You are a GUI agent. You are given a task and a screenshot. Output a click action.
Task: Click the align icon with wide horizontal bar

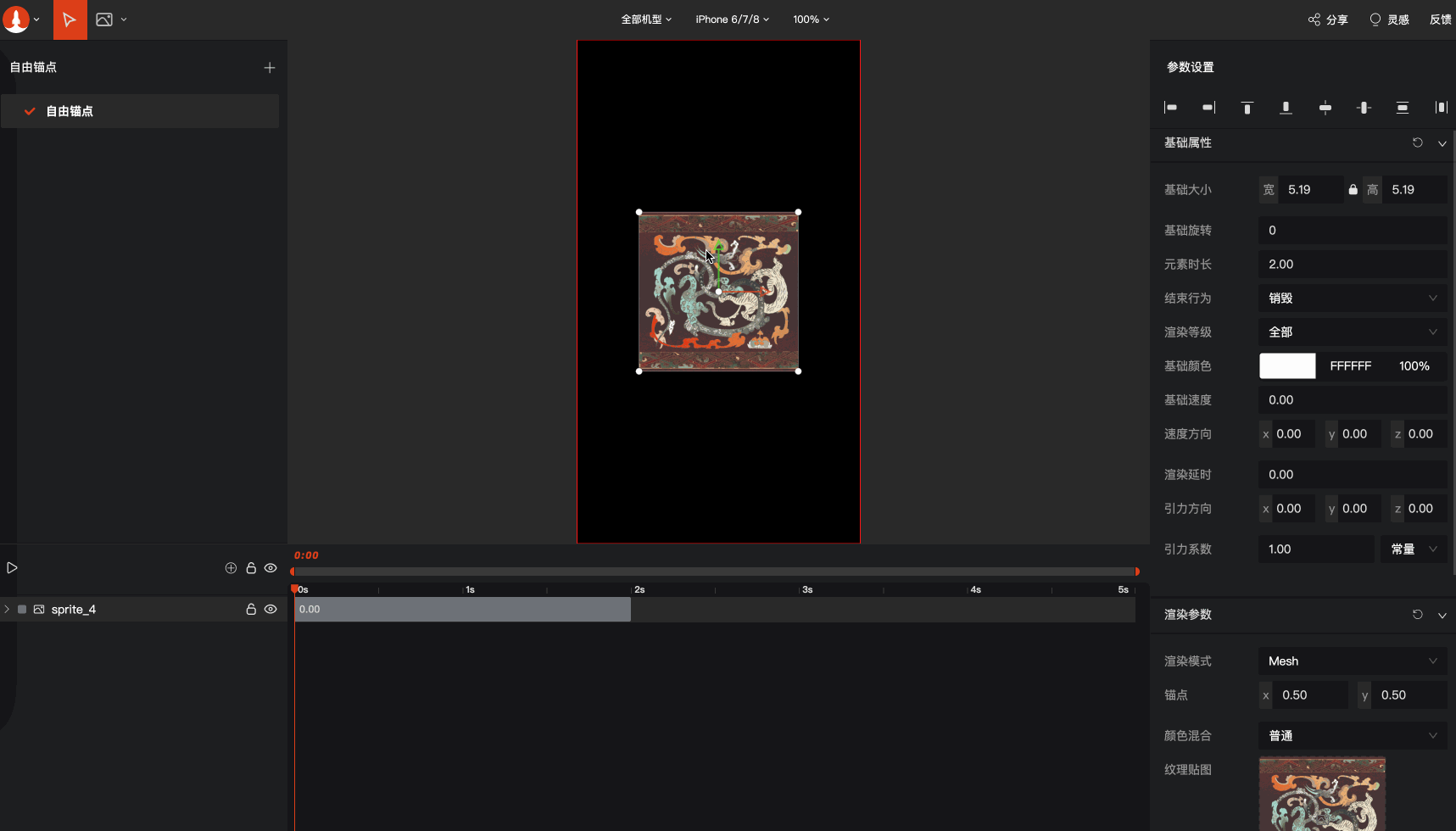[1325, 108]
